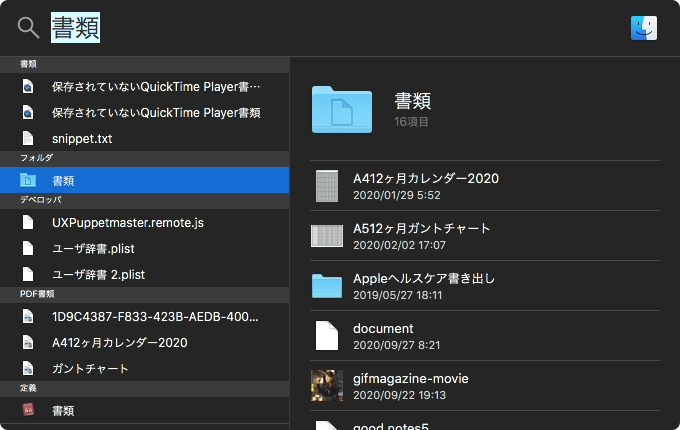The height and width of the screenshot is (430, 680).
Task: Click the QuickTime icon of the untruncated 保存されていないQuickTime Player書類 row
Action: click(28, 113)
